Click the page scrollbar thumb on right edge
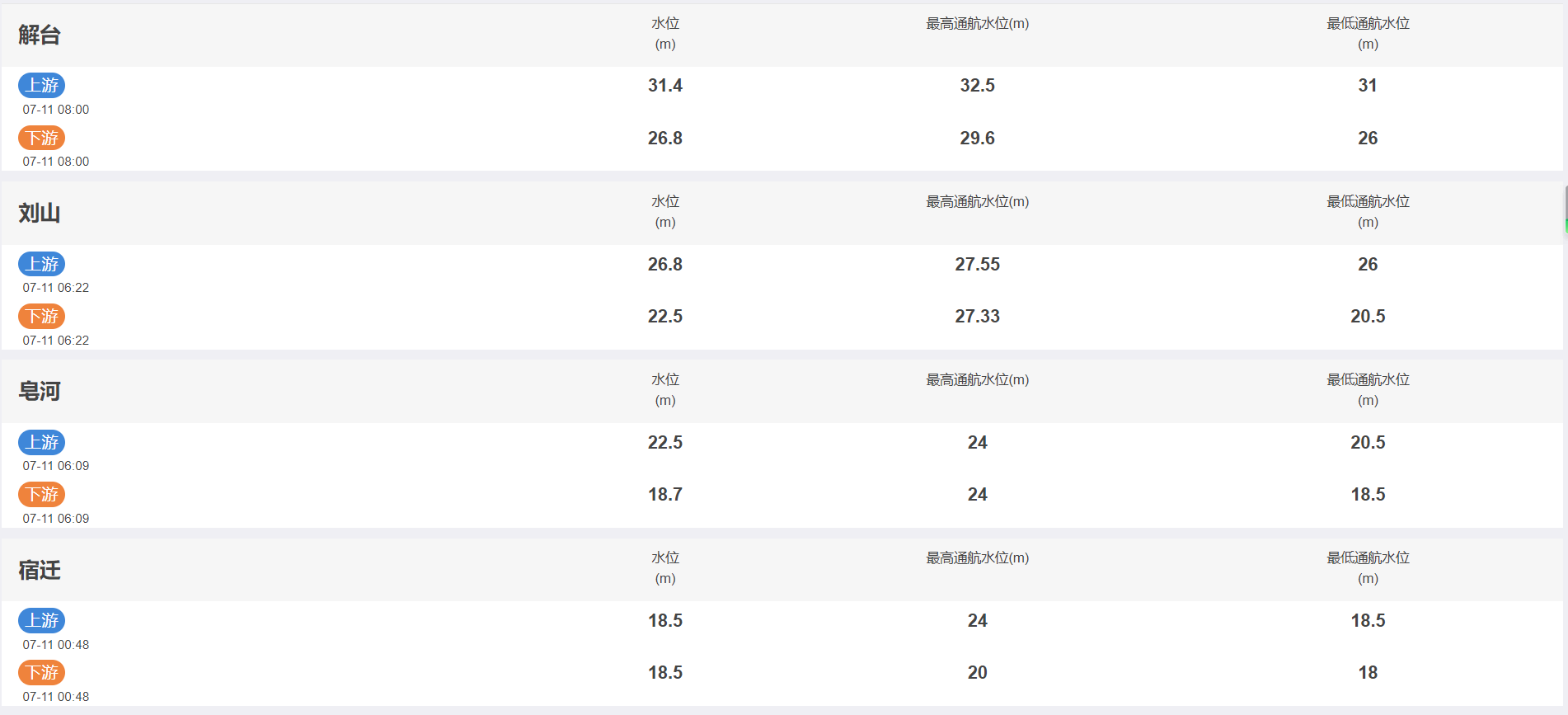This screenshot has width=1568, height=715. point(1566,209)
